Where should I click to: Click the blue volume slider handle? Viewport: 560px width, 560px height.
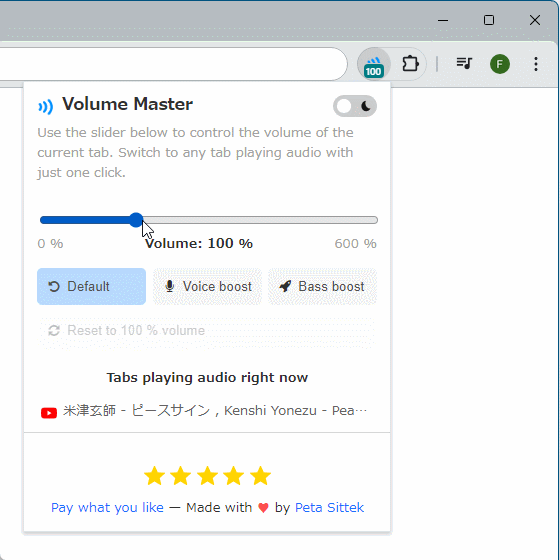click(x=136, y=220)
